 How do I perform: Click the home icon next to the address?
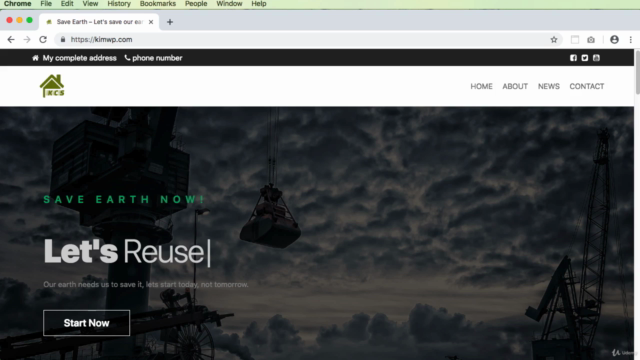pos(36,58)
